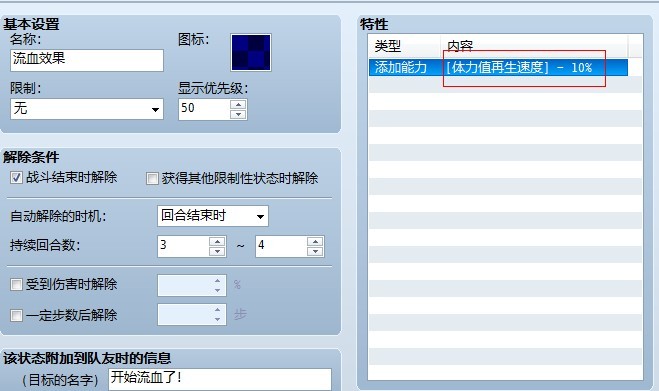
Task: Click the state icon image box
Action: (251, 53)
